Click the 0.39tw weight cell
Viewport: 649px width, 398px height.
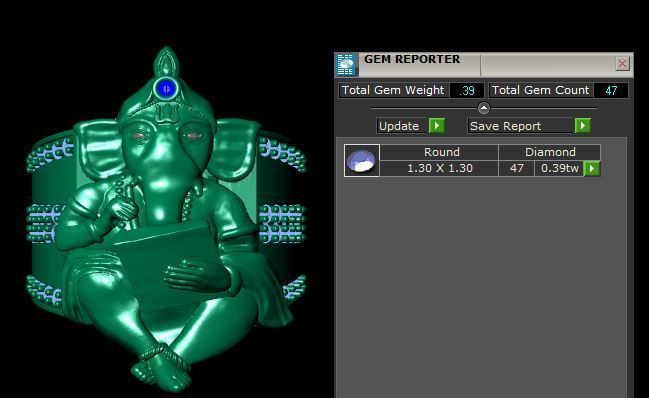click(x=559, y=168)
